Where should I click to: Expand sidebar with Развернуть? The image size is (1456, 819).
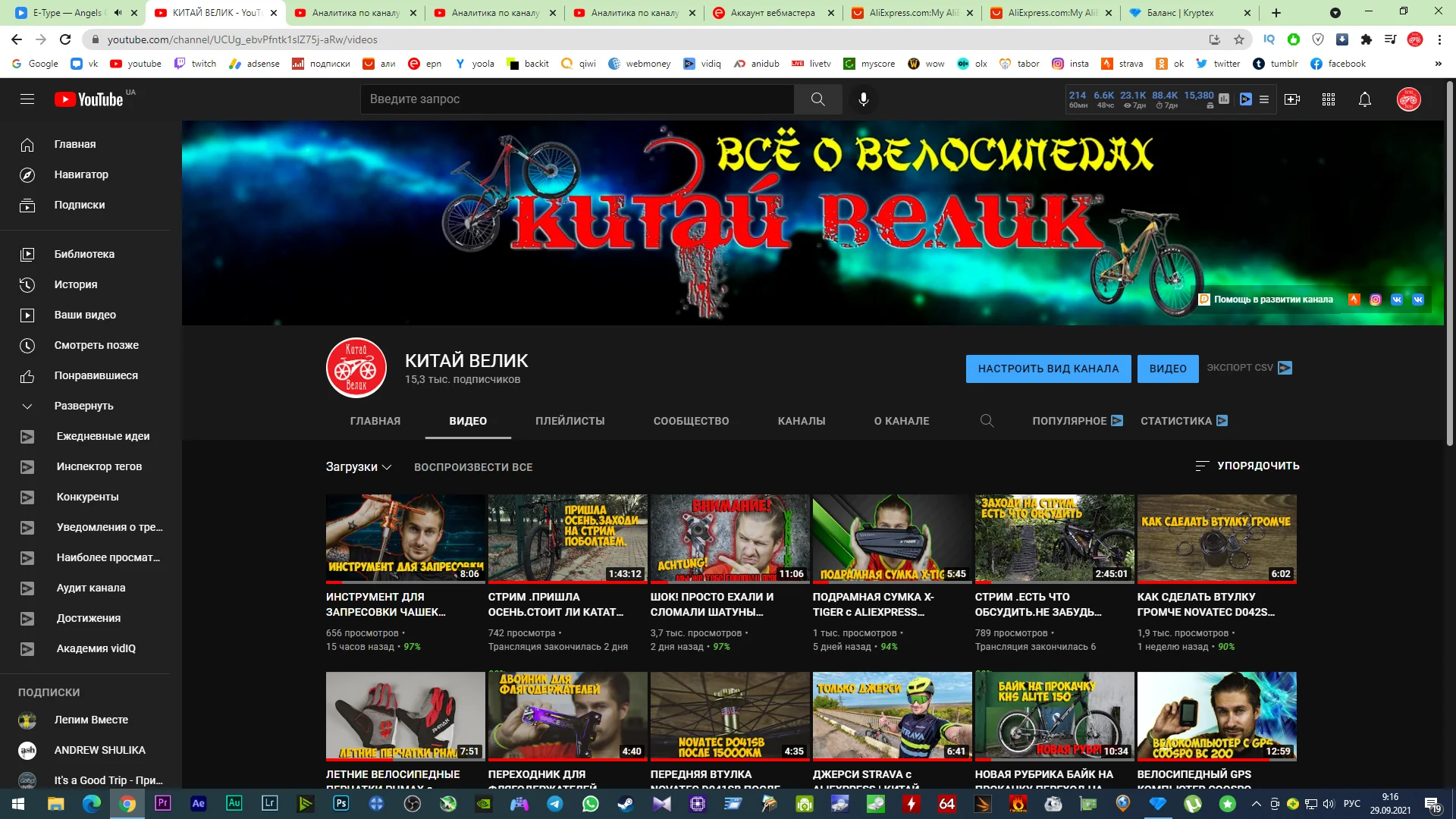tap(83, 406)
